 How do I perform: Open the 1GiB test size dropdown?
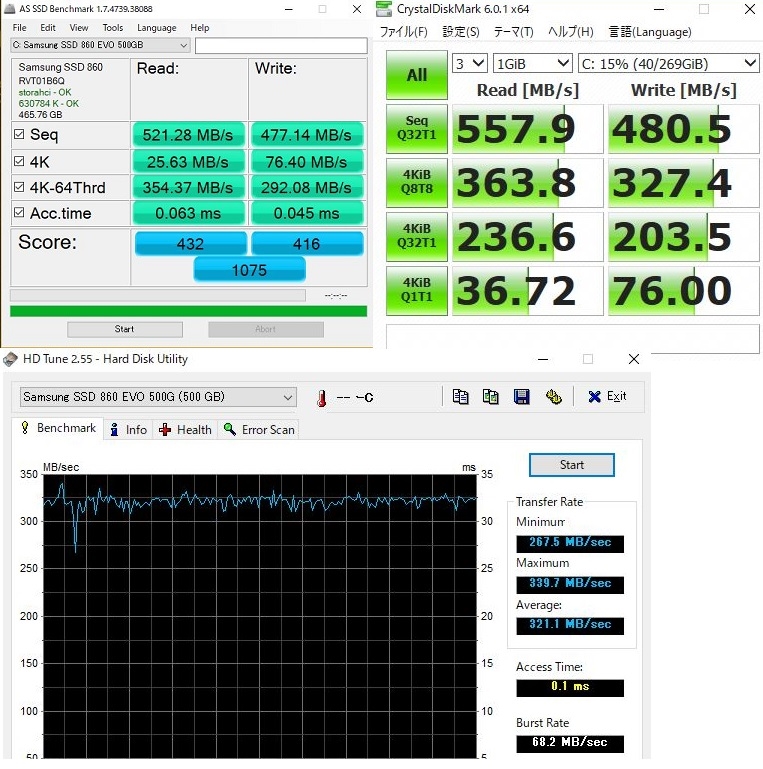coord(533,63)
